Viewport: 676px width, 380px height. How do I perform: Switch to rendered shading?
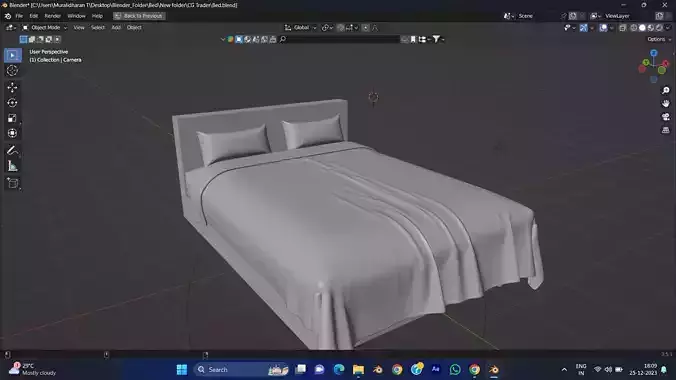(659, 28)
